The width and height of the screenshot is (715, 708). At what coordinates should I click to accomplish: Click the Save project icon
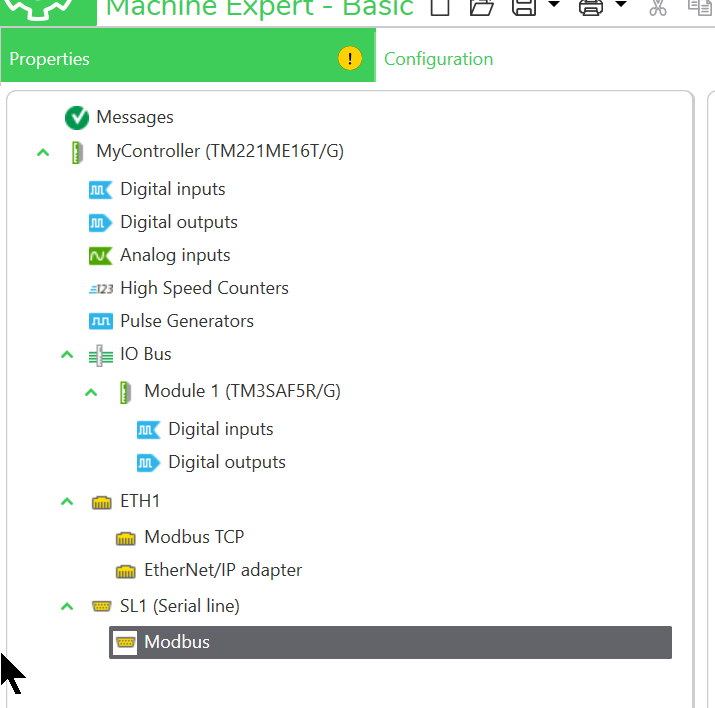524,7
